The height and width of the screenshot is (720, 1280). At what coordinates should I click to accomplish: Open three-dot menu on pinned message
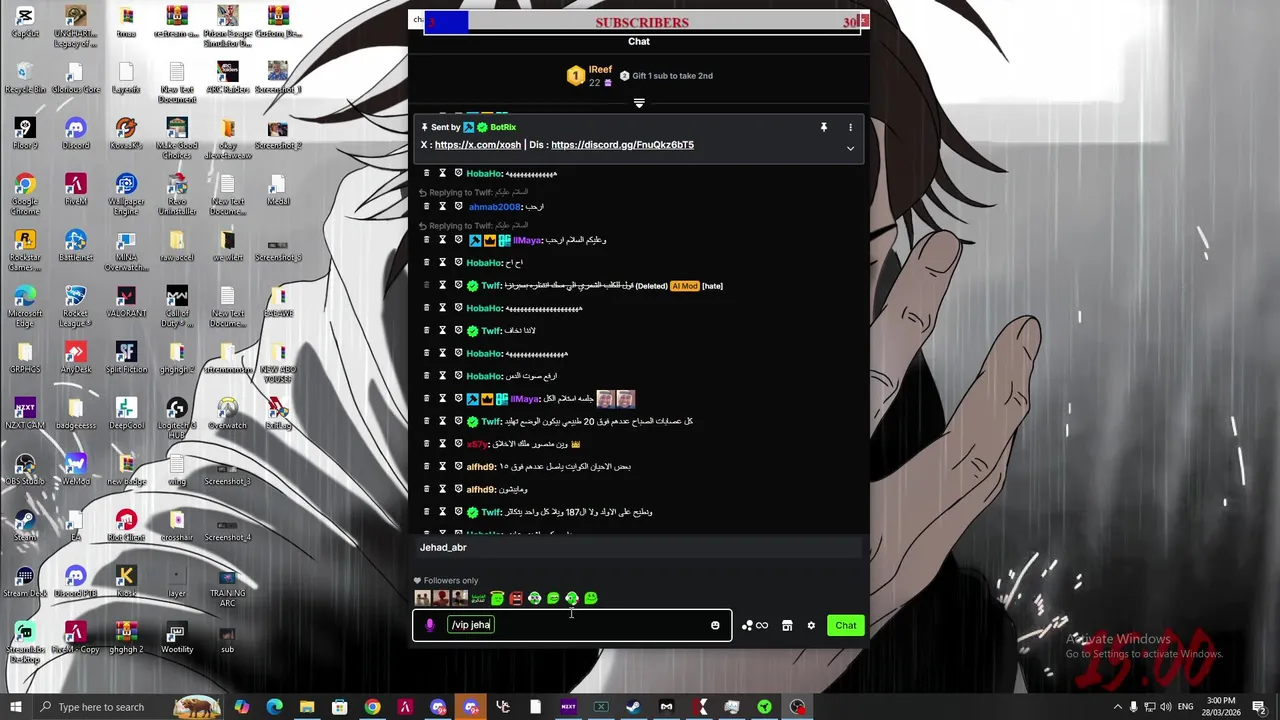(851, 127)
